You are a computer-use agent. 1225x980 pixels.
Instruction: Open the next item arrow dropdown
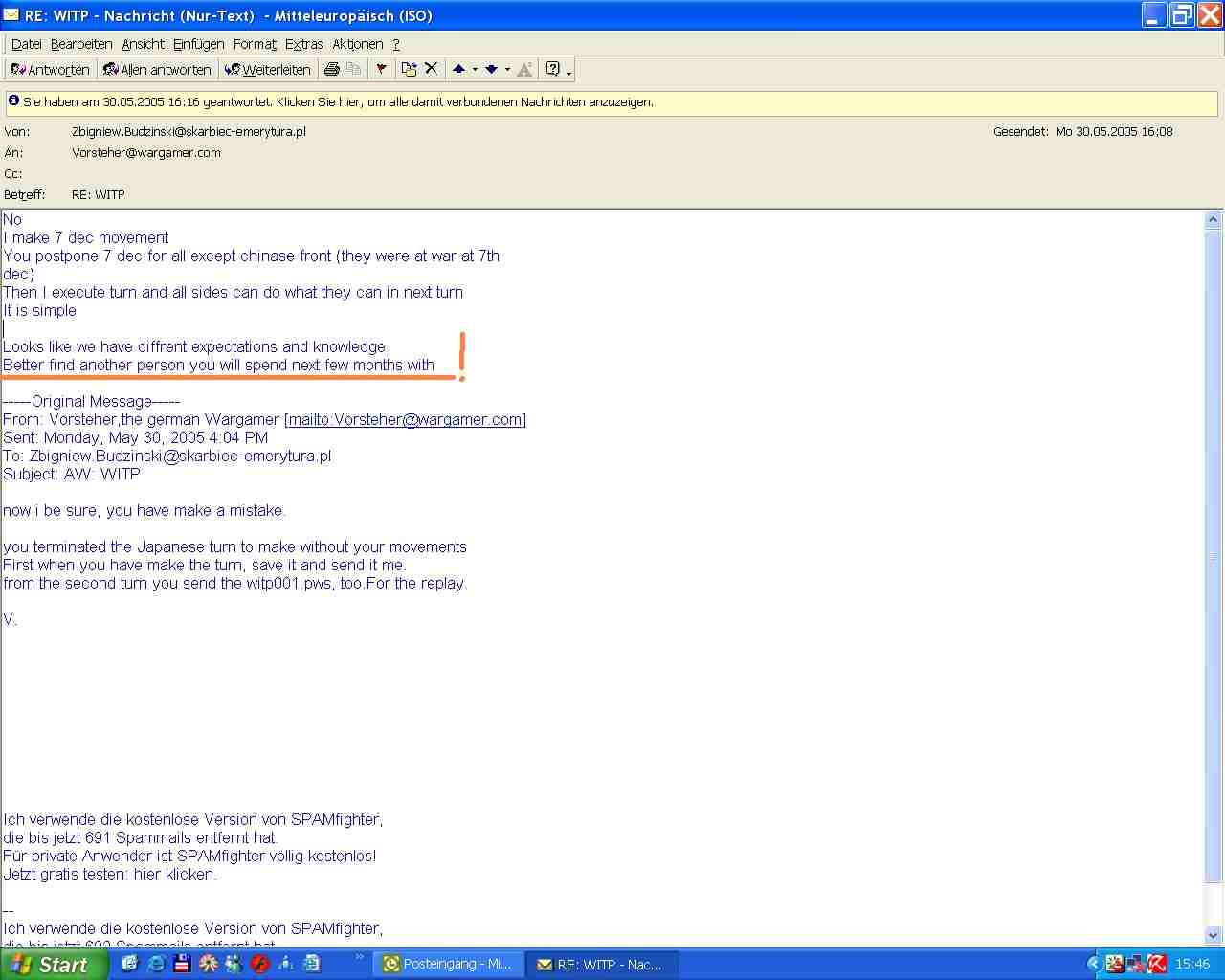click(507, 69)
